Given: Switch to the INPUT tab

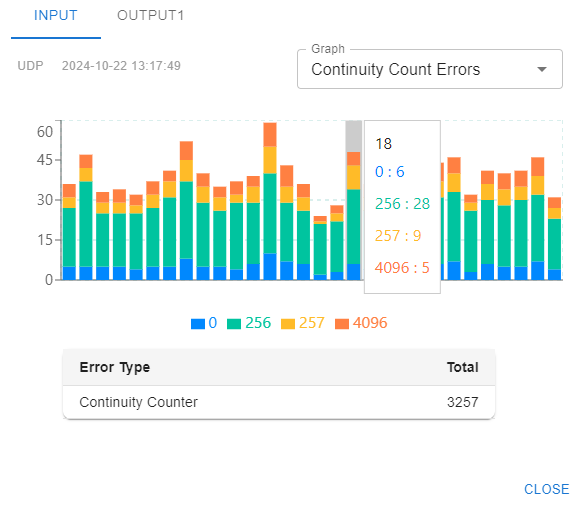Looking at the screenshot, I should (x=56, y=16).
